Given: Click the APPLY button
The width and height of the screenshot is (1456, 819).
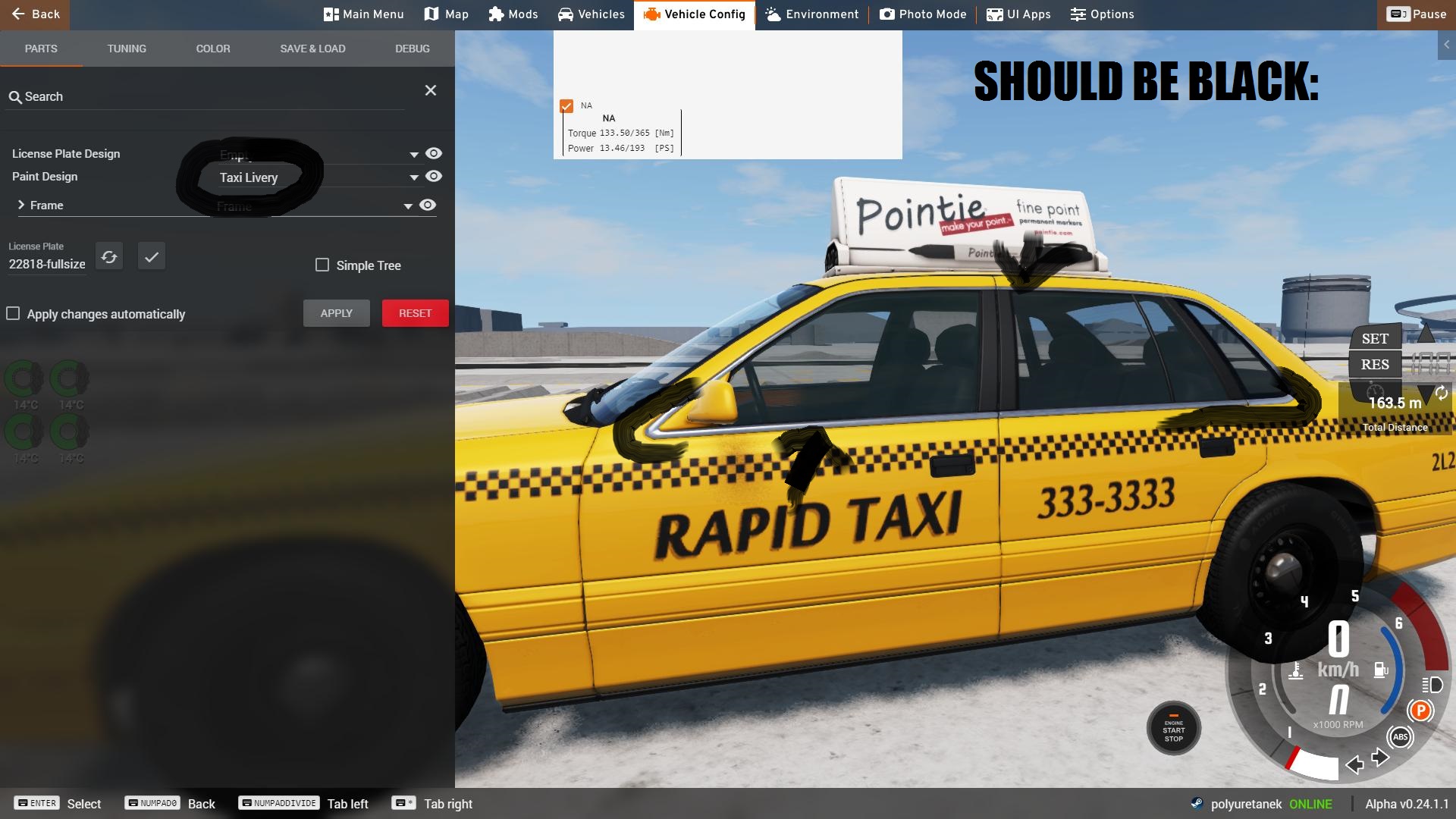Looking at the screenshot, I should pyautogui.click(x=336, y=313).
